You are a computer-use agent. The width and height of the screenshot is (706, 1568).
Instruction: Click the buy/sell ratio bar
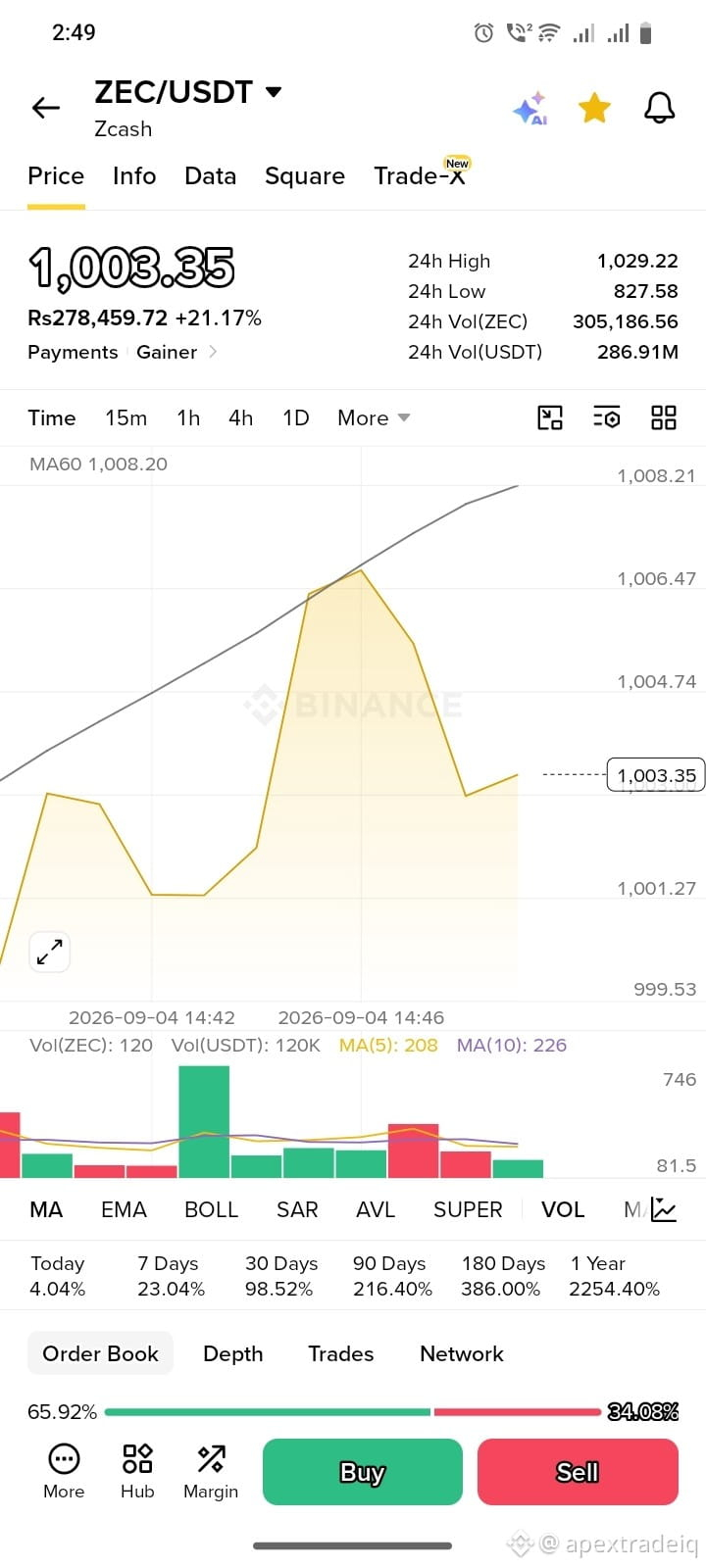coord(353,1412)
